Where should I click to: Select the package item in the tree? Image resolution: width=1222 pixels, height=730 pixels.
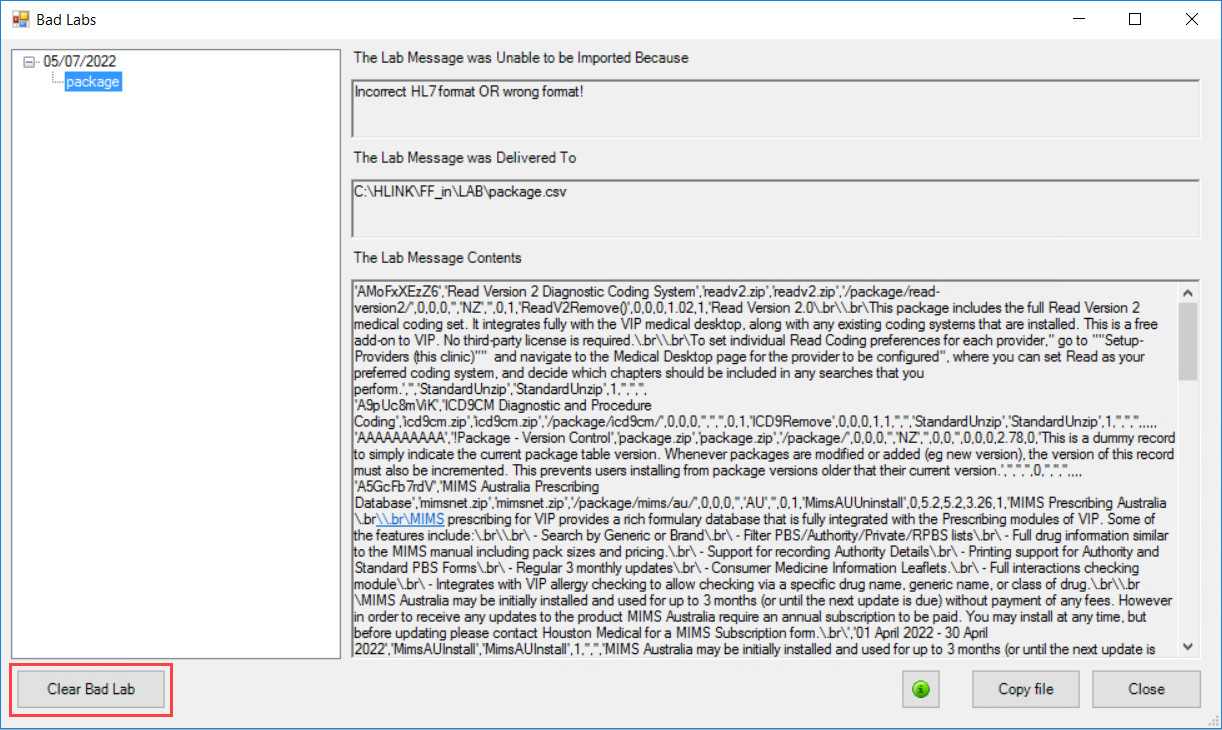click(93, 82)
